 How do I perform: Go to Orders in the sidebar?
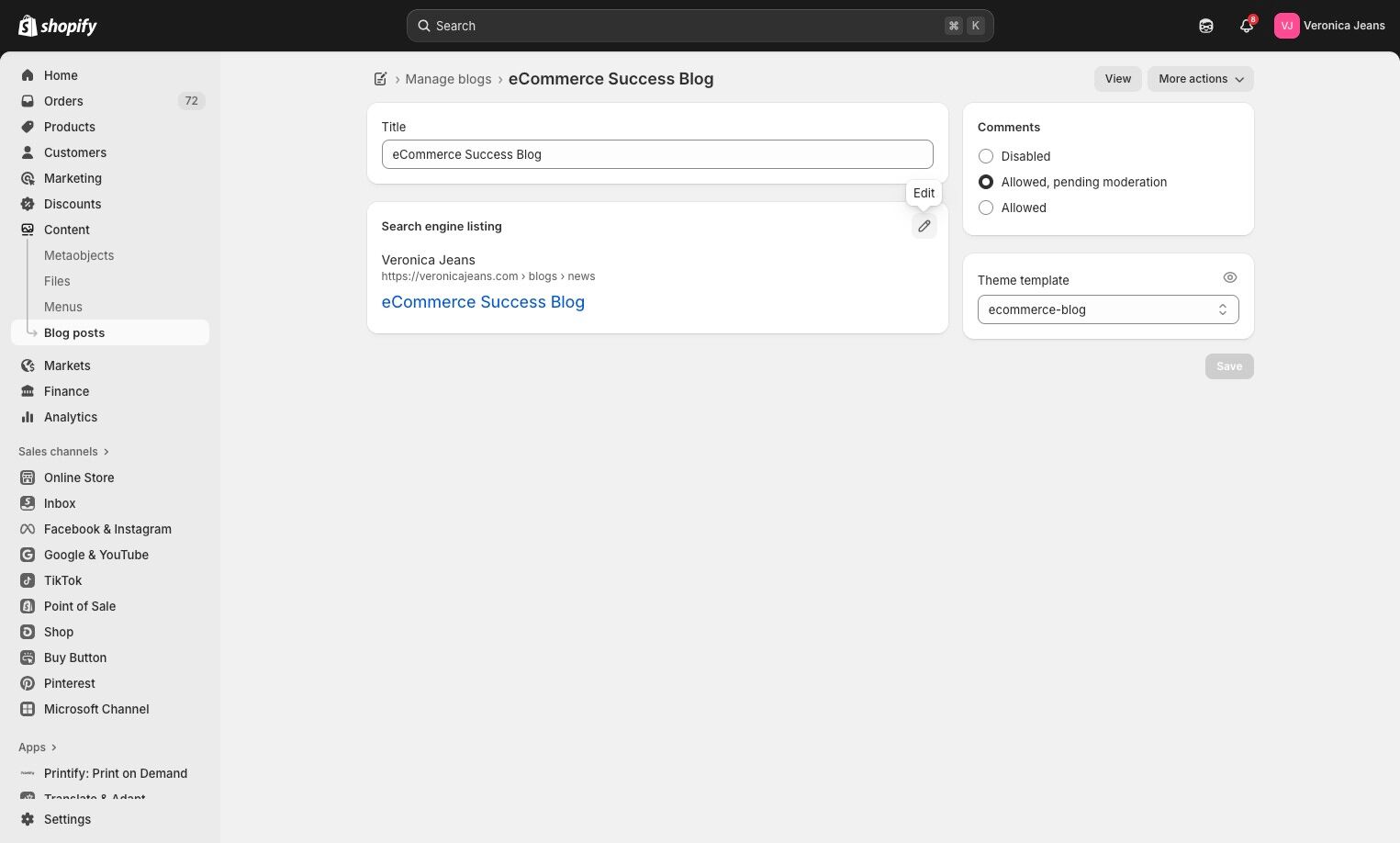(x=63, y=101)
